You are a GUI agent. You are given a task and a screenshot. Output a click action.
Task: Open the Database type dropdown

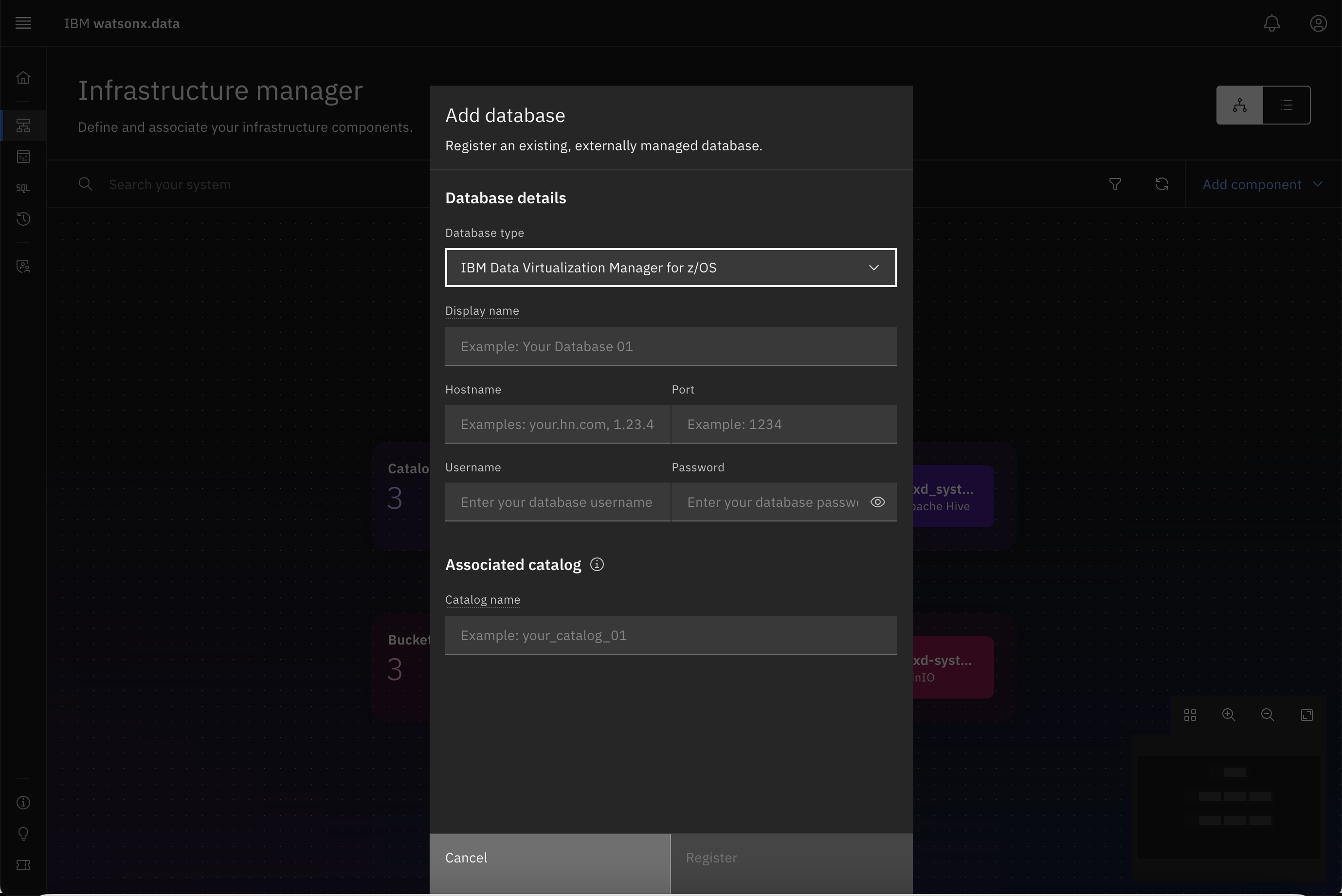click(671, 268)
